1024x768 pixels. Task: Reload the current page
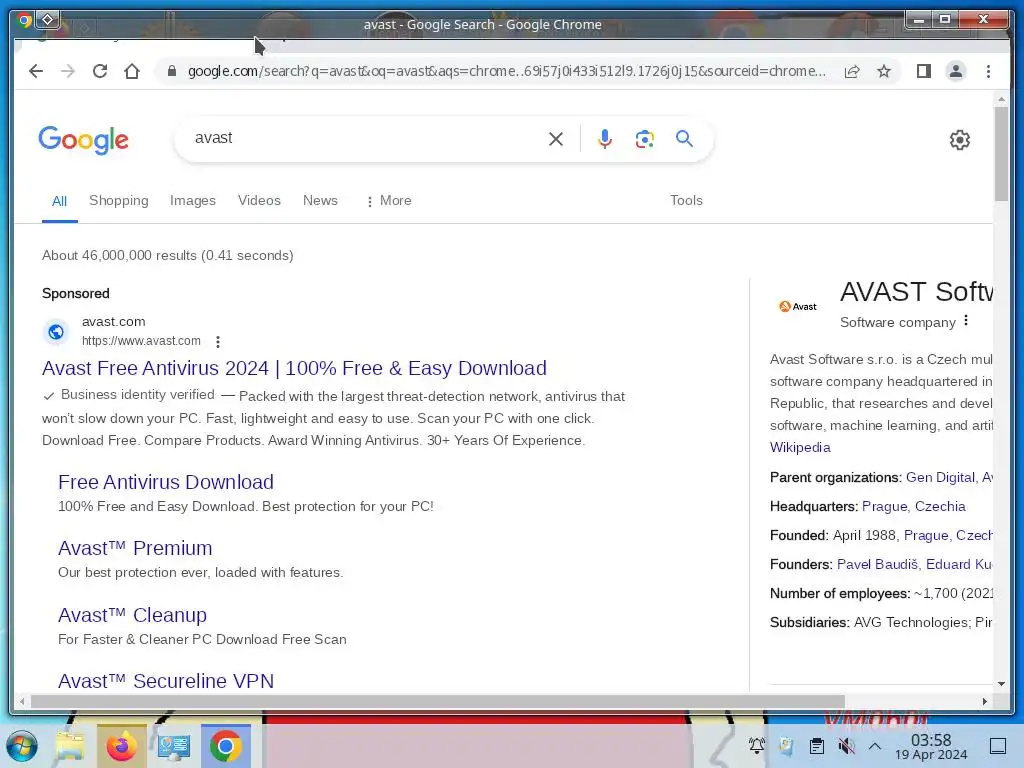tap(100, 71)
